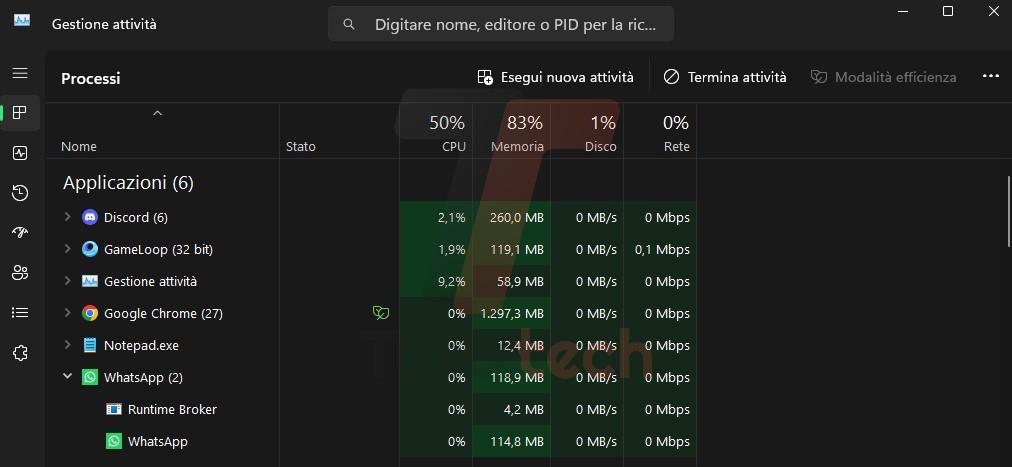Image resolution: width=1012 pixels, height=467 pixels.
Task: Open the Details page in sidebar
Action: [19, 313]
